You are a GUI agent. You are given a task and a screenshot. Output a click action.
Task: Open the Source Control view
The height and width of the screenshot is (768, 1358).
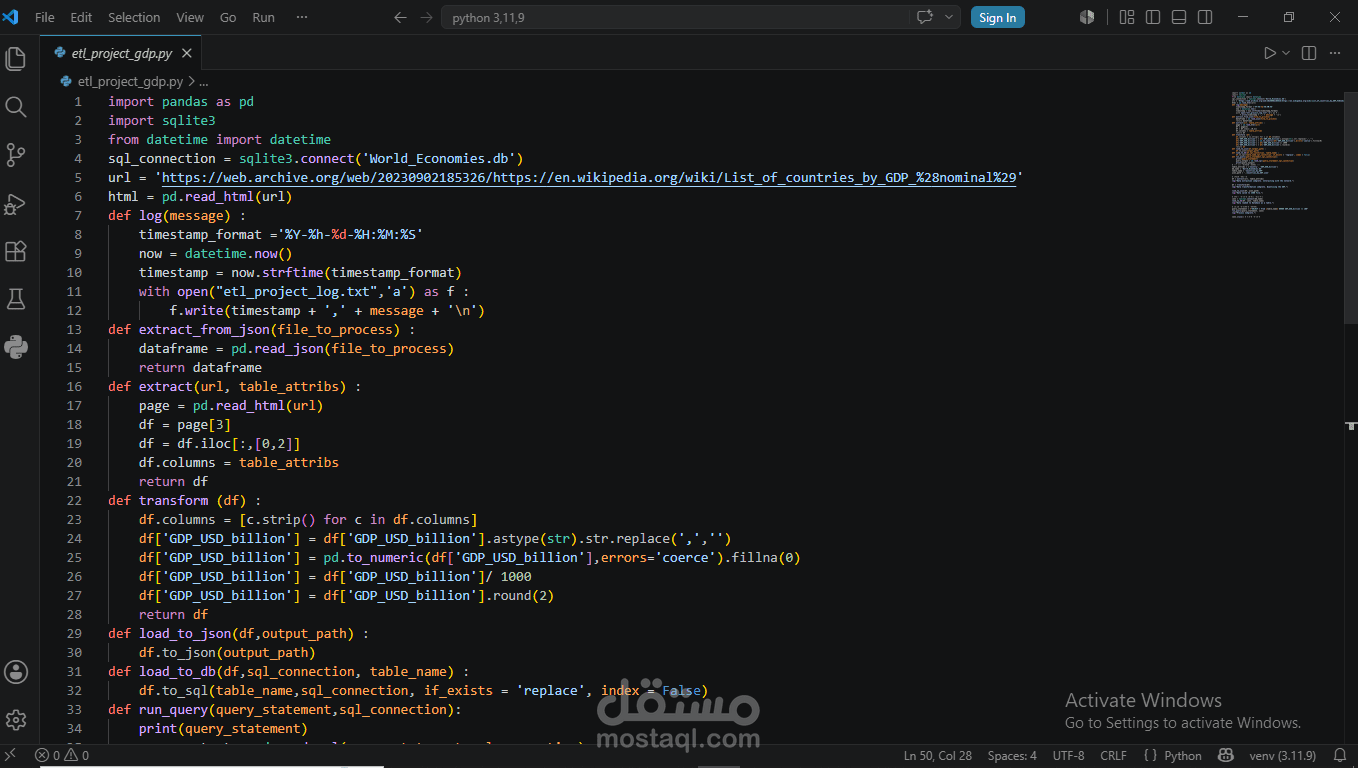15,155
